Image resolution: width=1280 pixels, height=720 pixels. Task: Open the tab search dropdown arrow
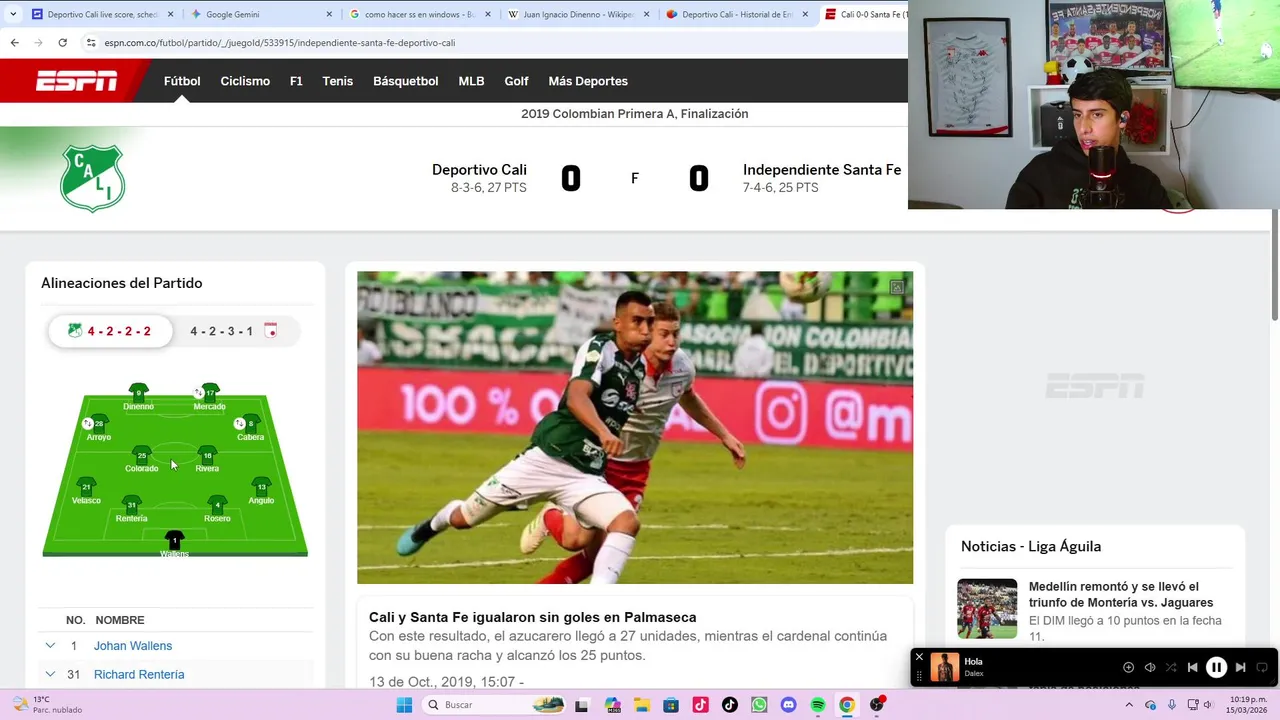pyautogui.click(x=12, y=14)
